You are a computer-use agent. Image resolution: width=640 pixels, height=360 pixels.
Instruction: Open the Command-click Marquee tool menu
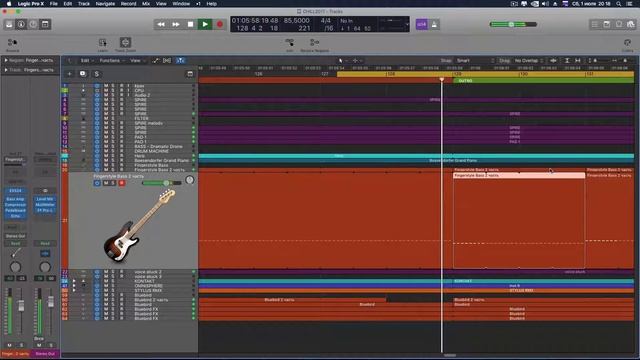[x=356, y=60]
